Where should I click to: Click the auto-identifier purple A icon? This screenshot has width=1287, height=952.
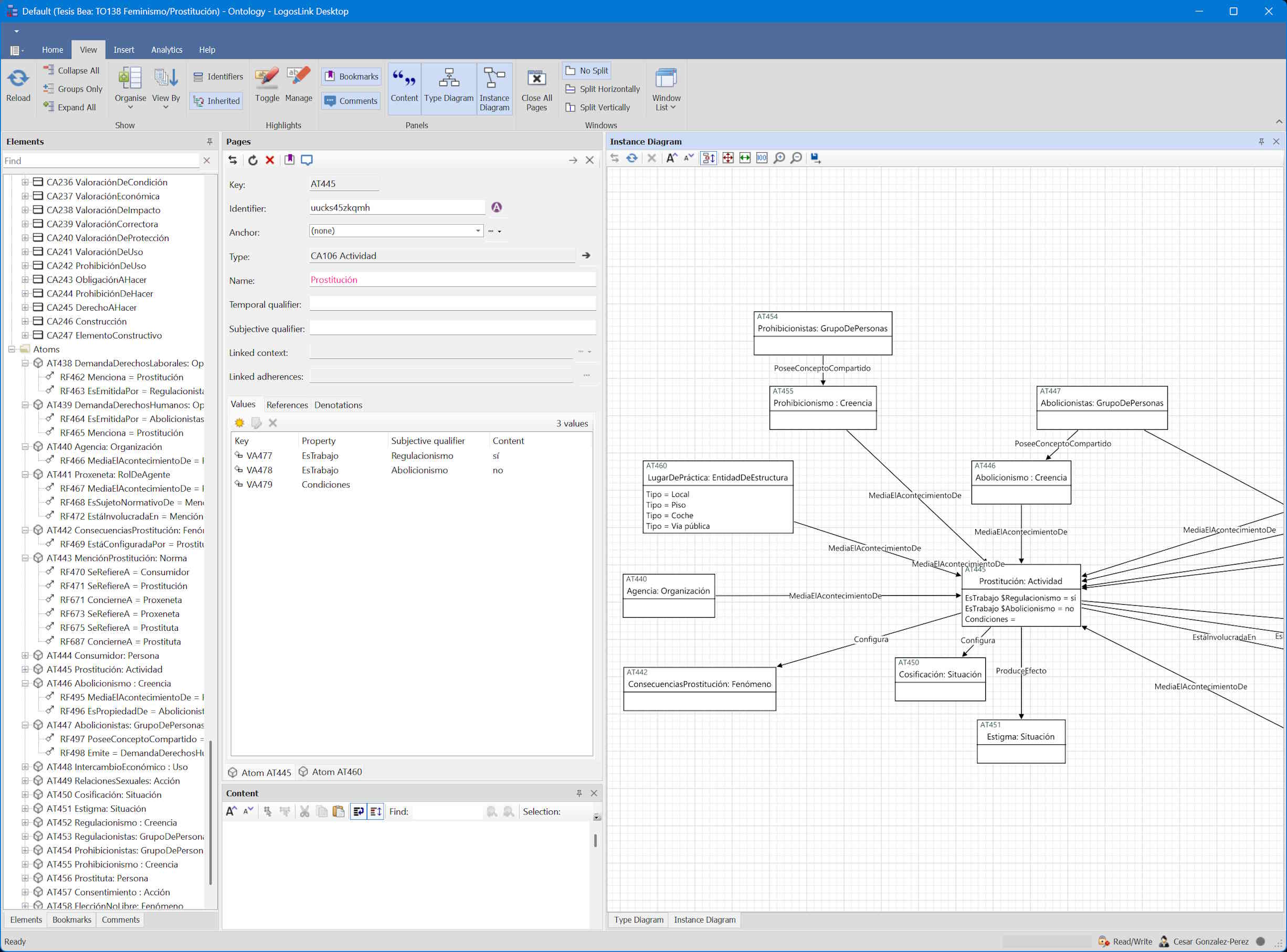pyautogui.click(x=497, y=207)
